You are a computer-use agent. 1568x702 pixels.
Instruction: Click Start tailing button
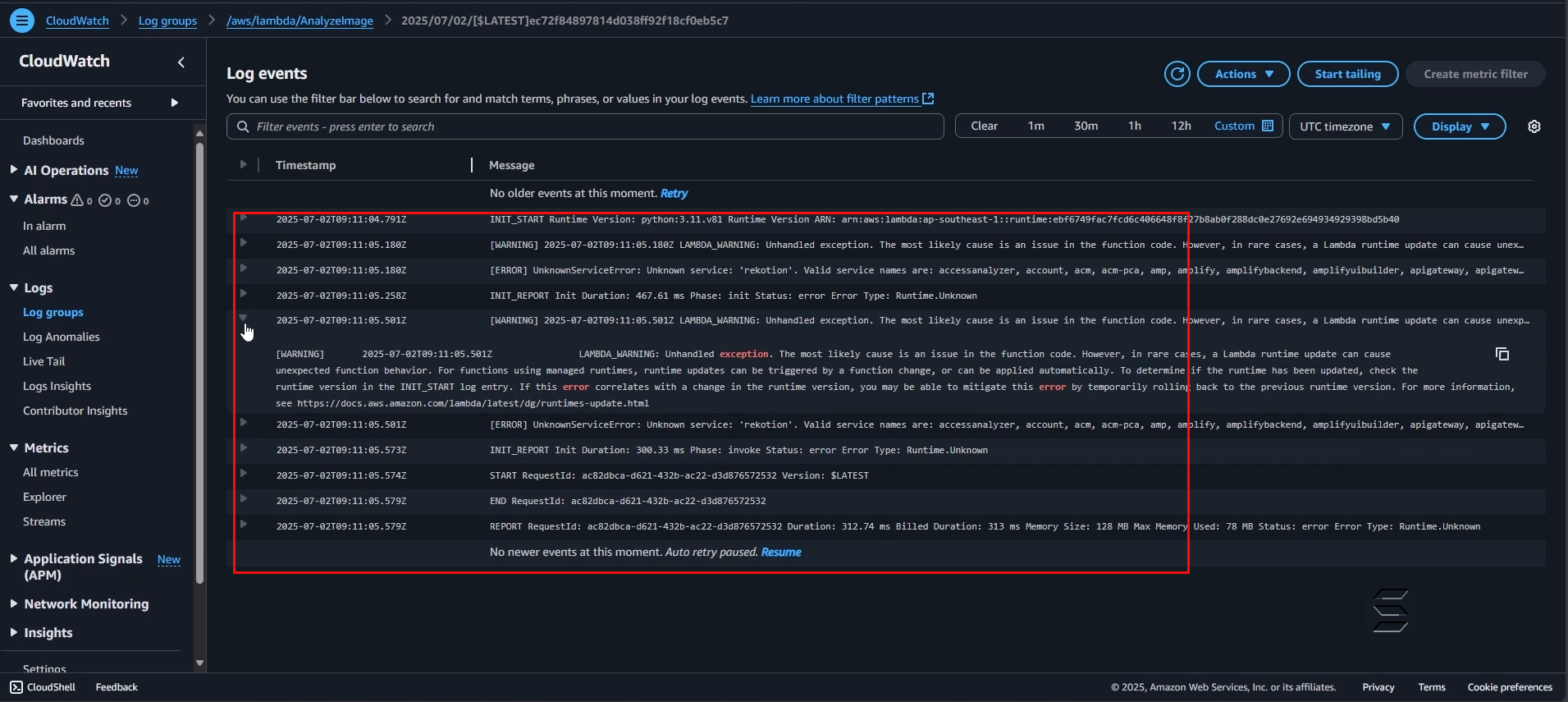1347,74
